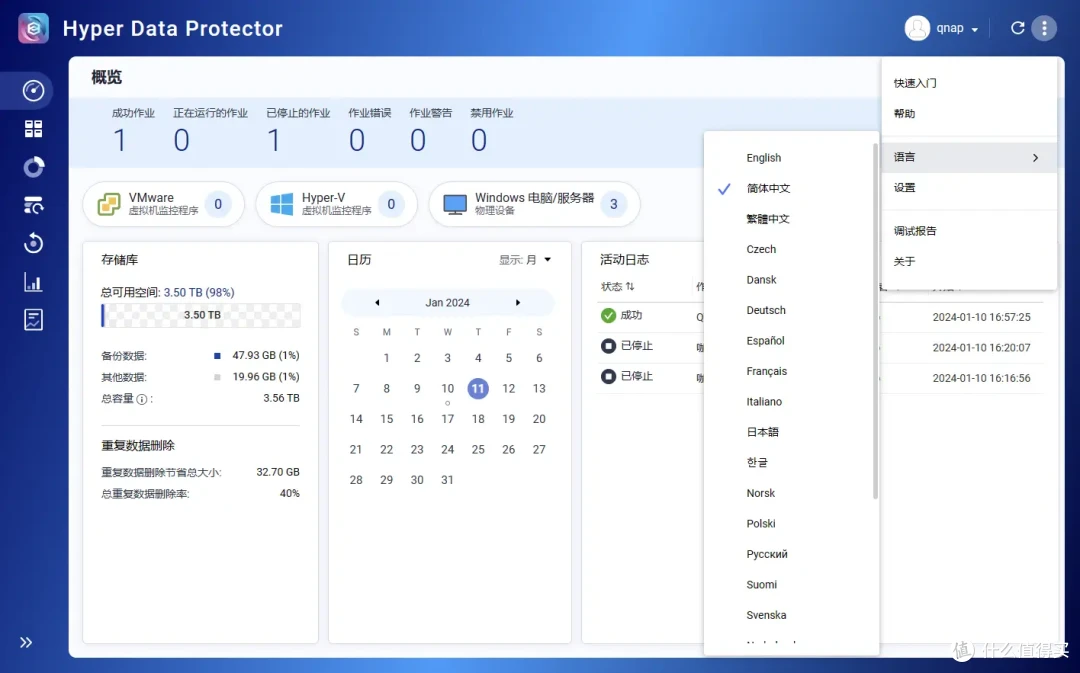Image resolution: width=1080 pixels, height=673 pixels.
Task: Open the calendar 月 display dropdown
Action: coord(530,258)
